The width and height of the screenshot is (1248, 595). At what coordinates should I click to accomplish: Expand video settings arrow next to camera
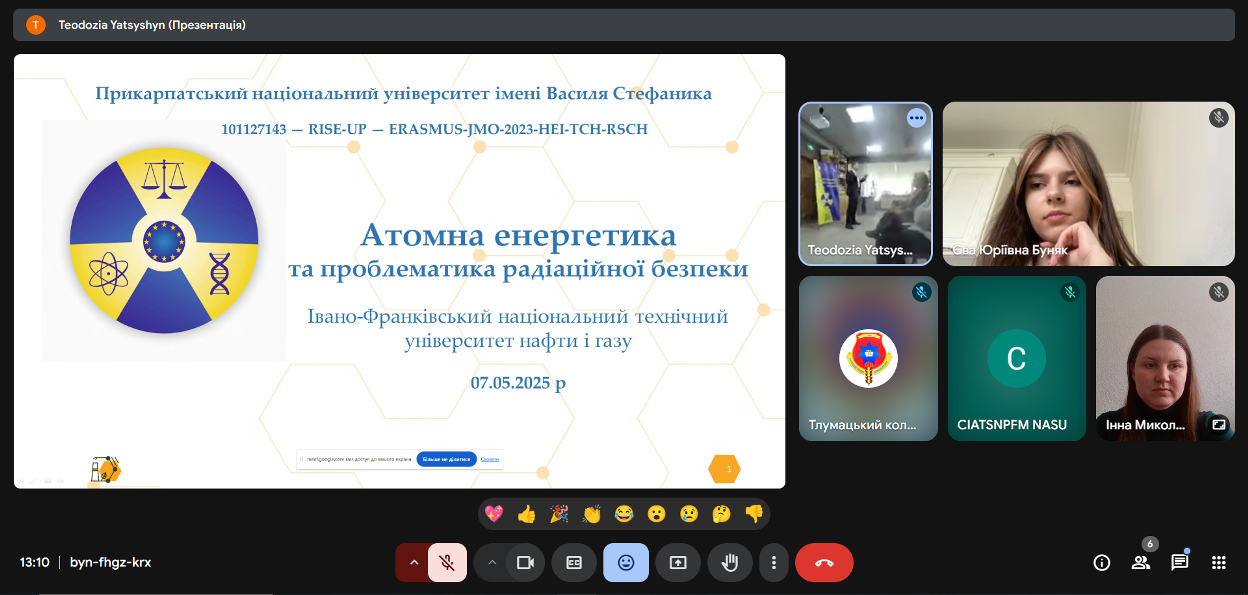tap(491, 563)
